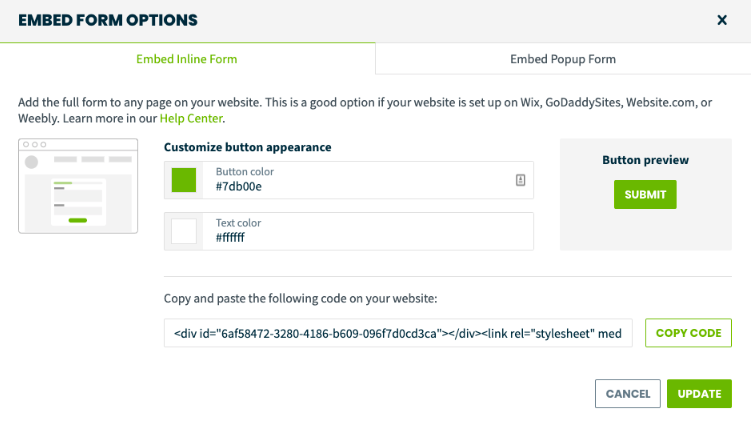Select the embed code text field
This screenshot has width=751, height=426.
point(398,333)
